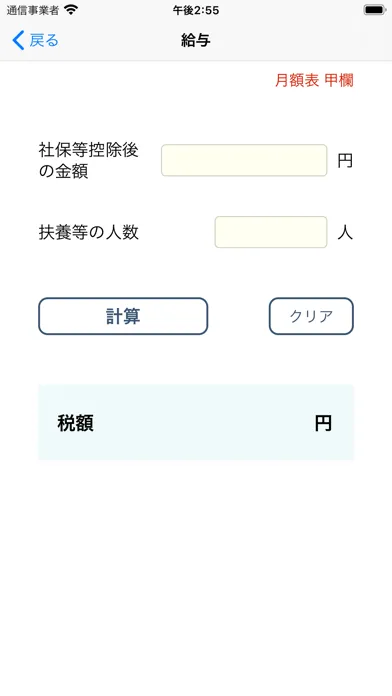Tap the 計算 calculate button
Image resolution: width=392 pixels, height=696 pixels.
pyautogui.click(x=123, y=316)
